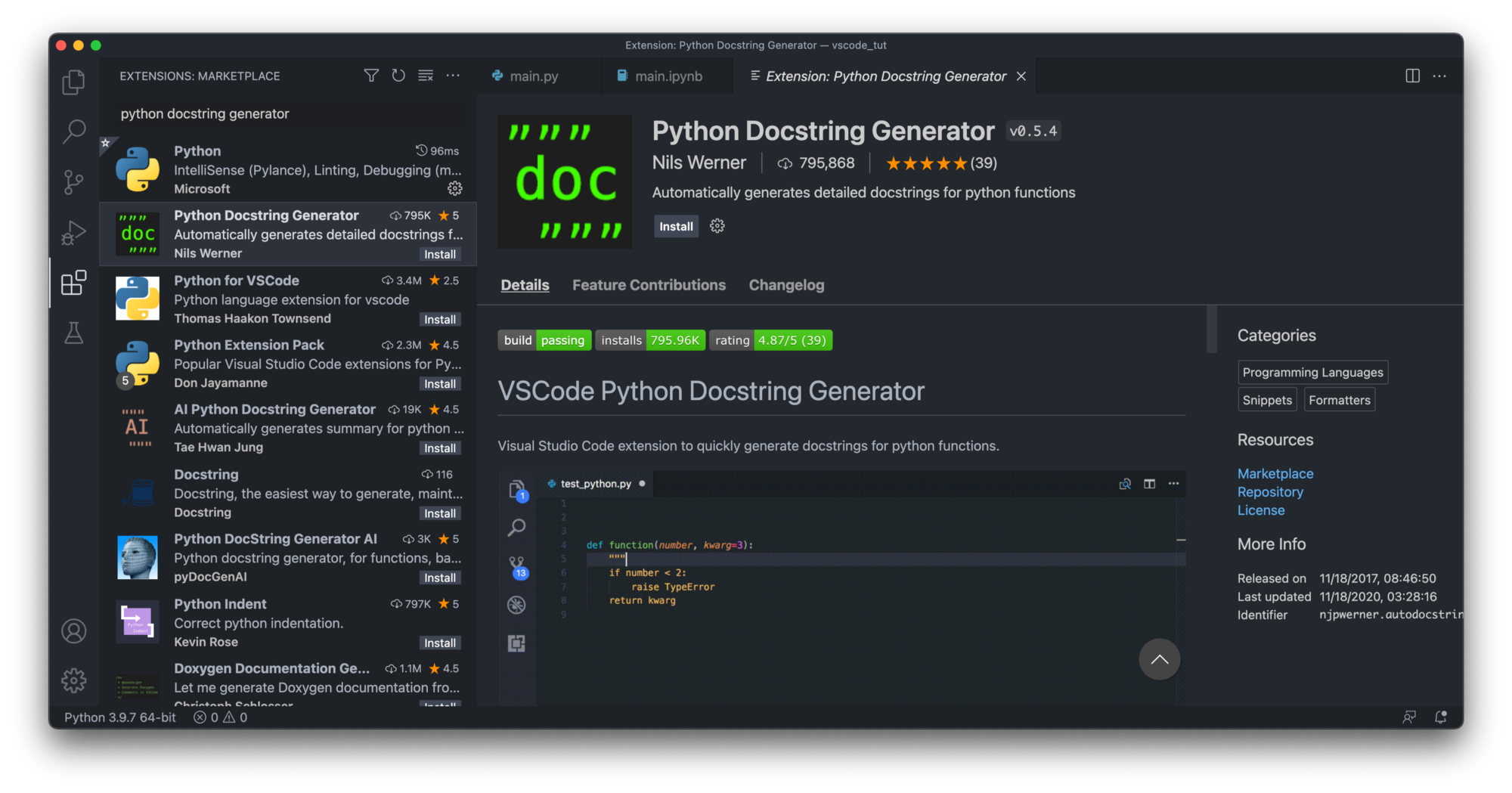Open the Source Control icon
This screenshot has height=793, width=1512.
click(73, 181)
